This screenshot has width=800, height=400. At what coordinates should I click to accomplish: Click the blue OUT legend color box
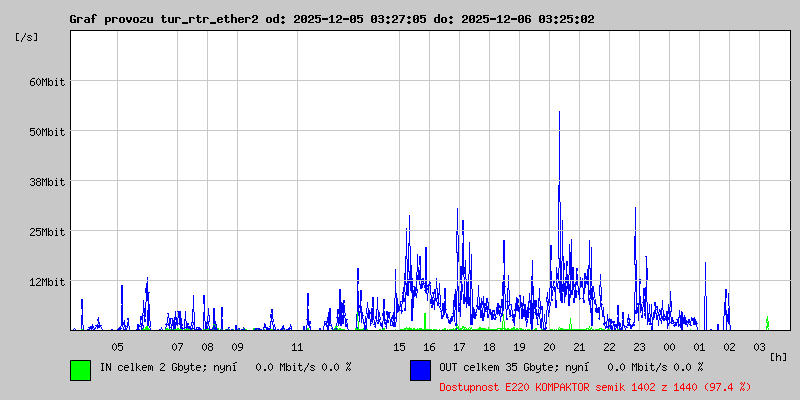click(x=420, y=370)
